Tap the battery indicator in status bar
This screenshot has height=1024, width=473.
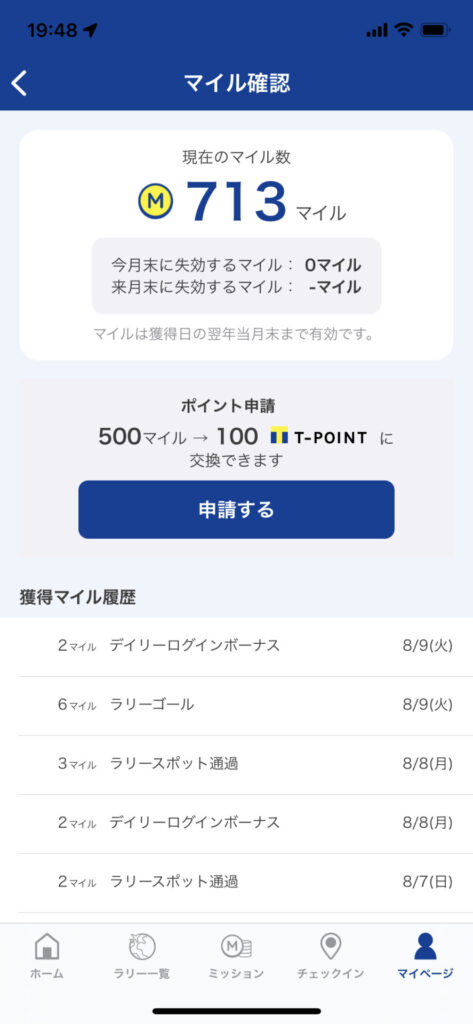434,30
